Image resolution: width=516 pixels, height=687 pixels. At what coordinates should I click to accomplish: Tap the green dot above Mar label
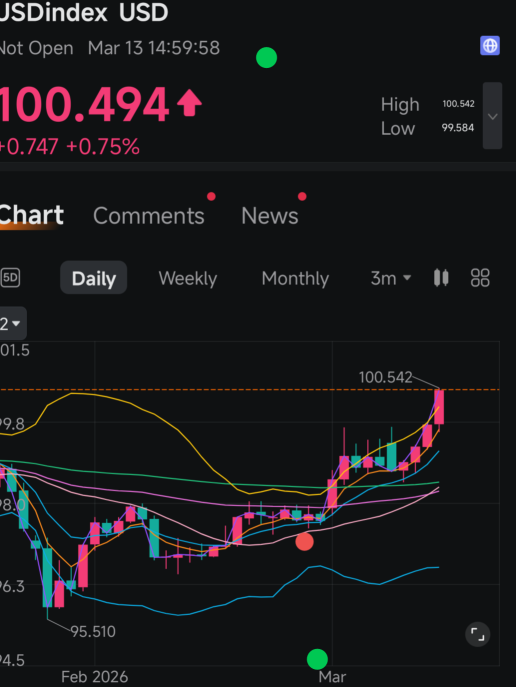[317, 659]
